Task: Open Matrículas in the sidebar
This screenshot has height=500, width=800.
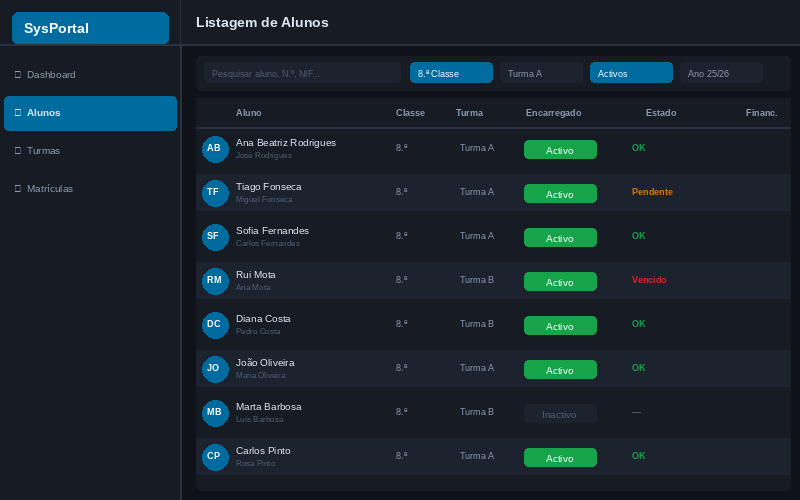Action: point(90,189)
